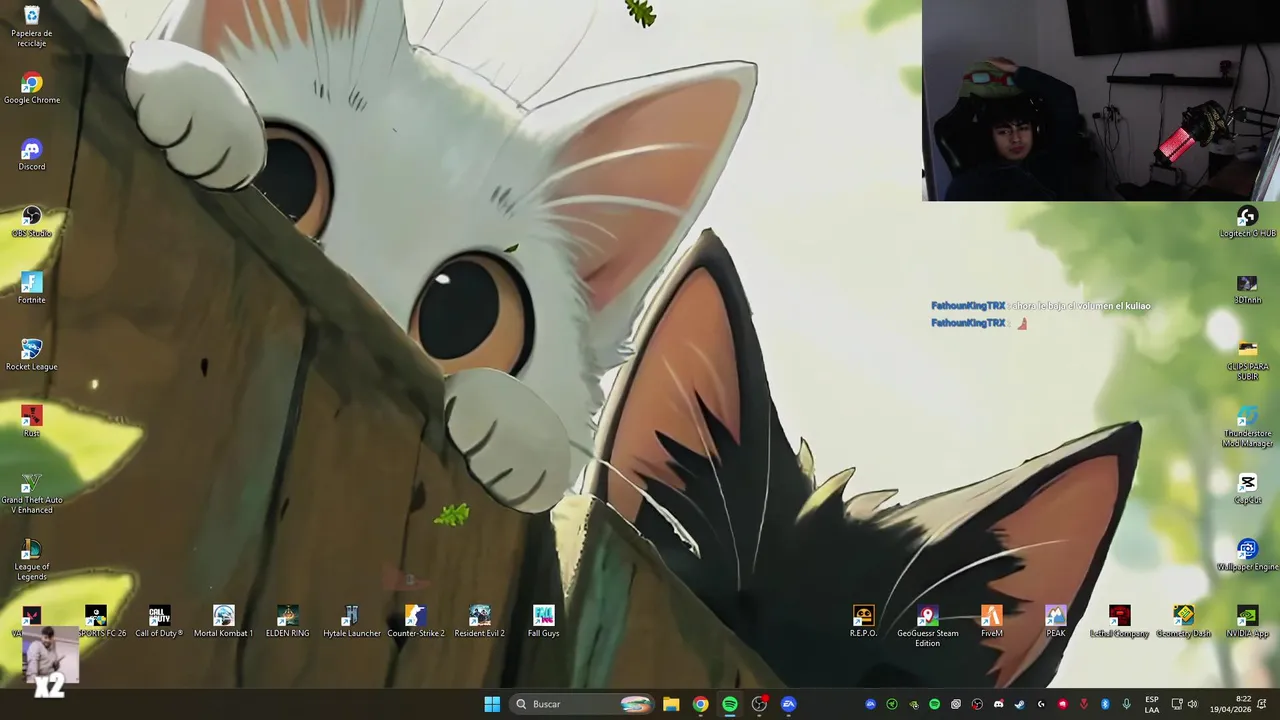Select the Hytale Launcher shortcut
Screen dimensions: 1280x720
pyautogui.click(x=351, y=622)
